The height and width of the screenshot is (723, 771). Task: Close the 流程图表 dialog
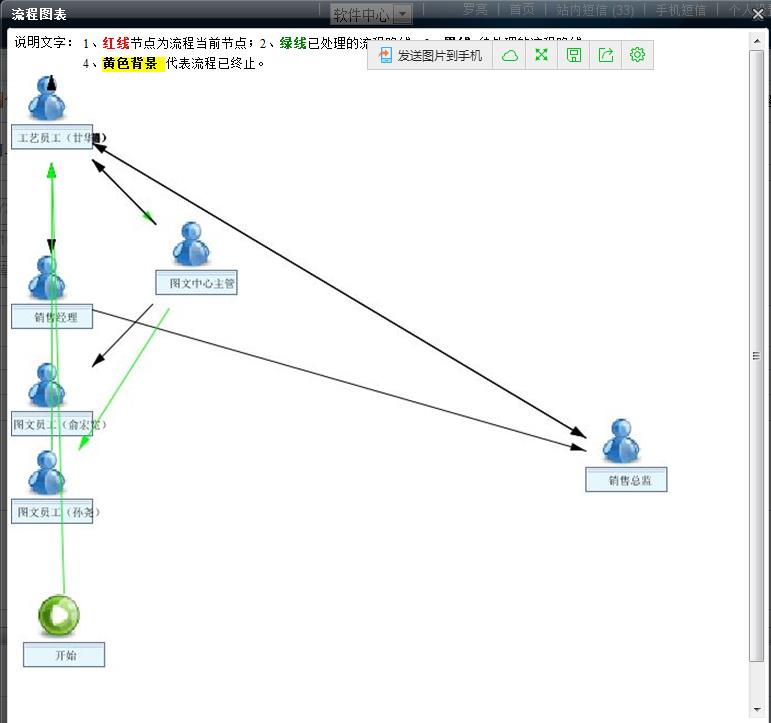(x=758, y=14)
